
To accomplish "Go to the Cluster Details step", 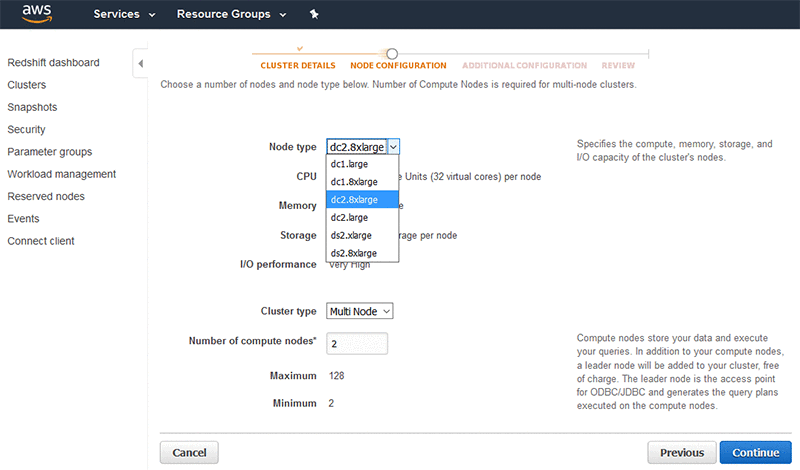I will click(298, 65).
